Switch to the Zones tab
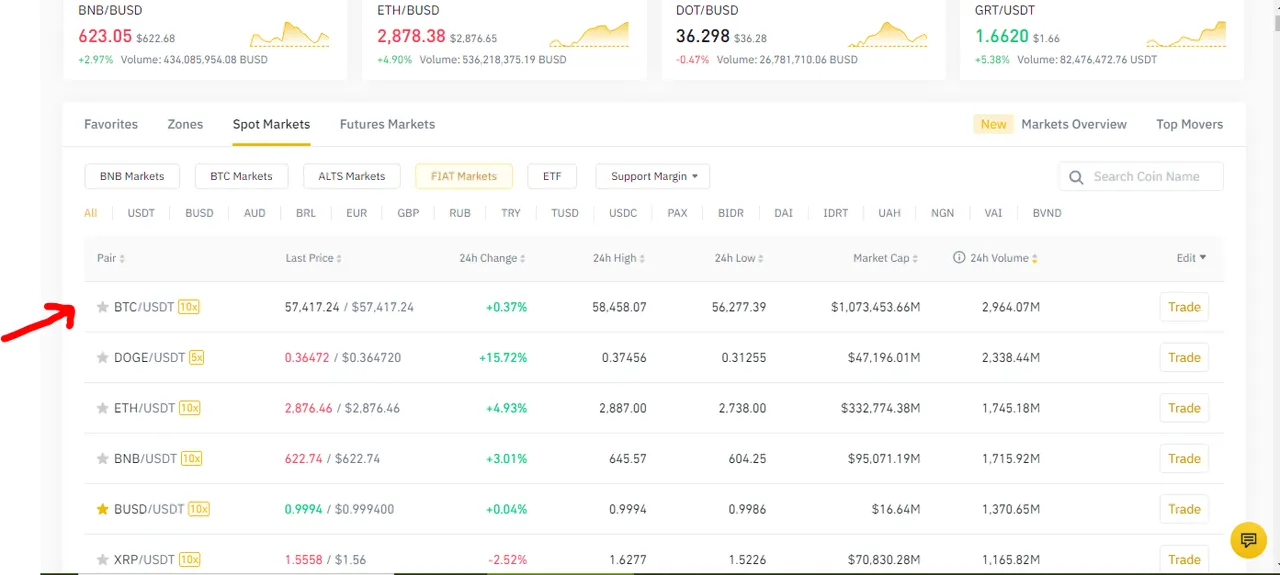Screen dimensions: 1280x575 point(185,124)
